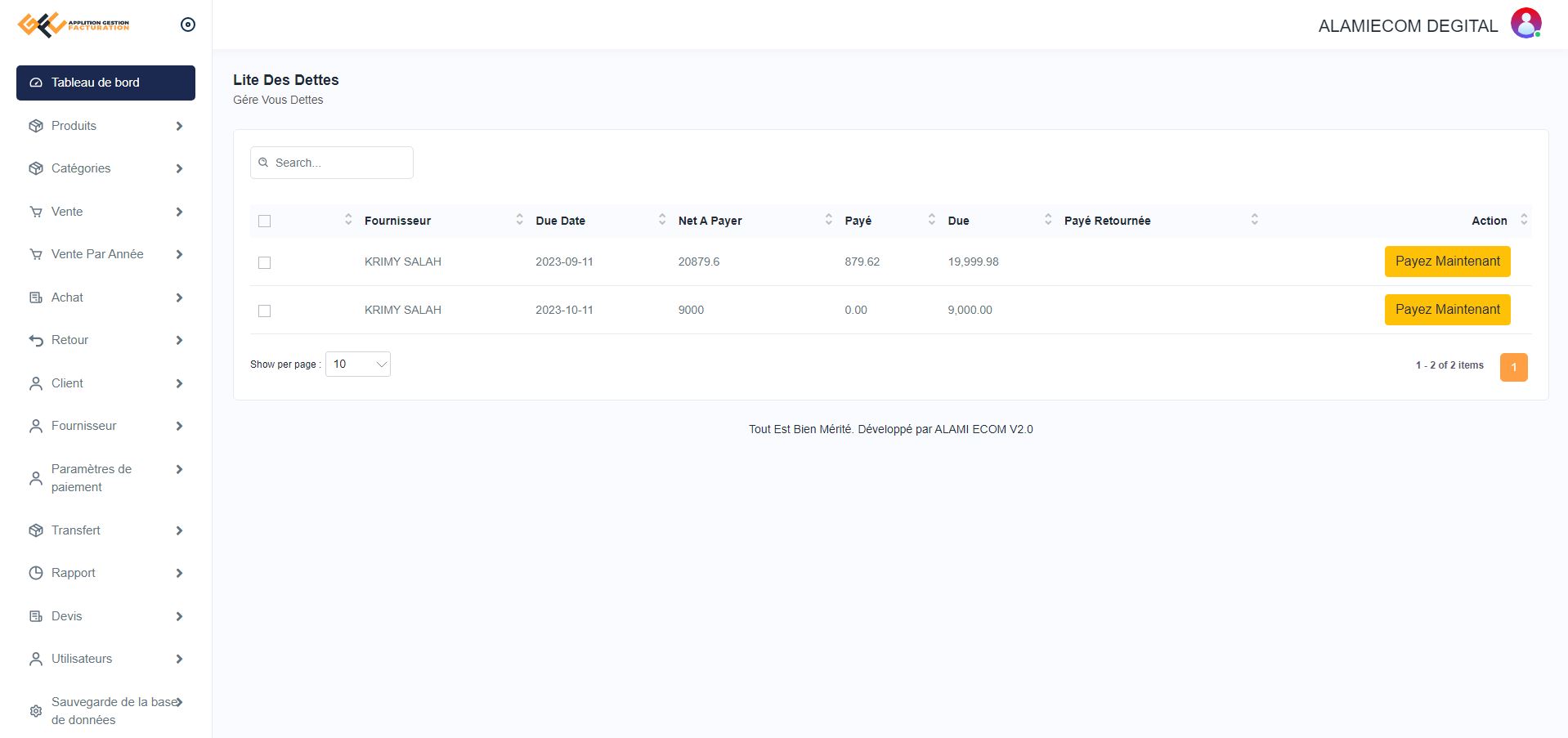Image resolution: width=1568 pixels, height=738 pixels.
Task: Click the search magnifier icon
Action: tap(263, 163)
